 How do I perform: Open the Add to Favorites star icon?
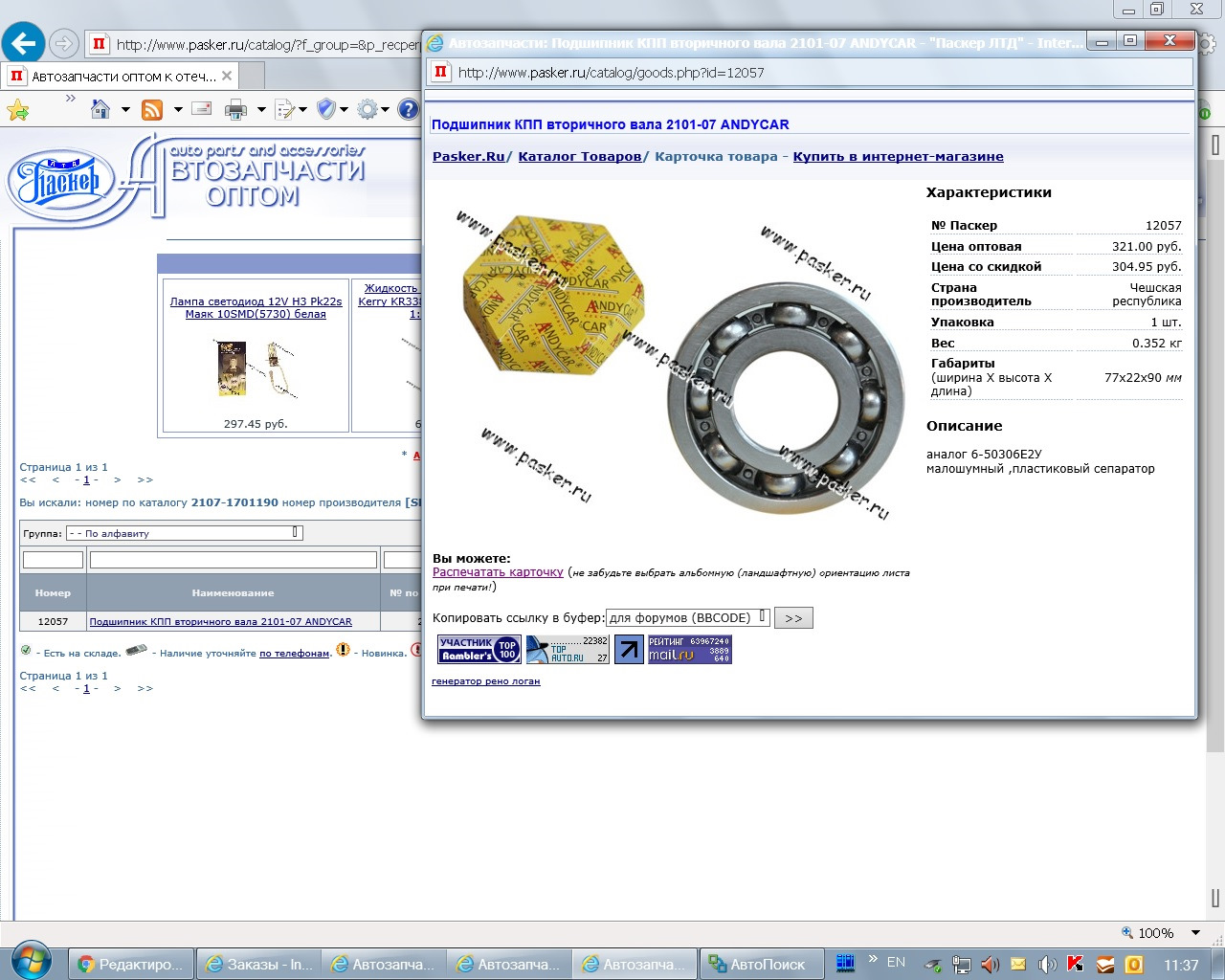point(17,110)
